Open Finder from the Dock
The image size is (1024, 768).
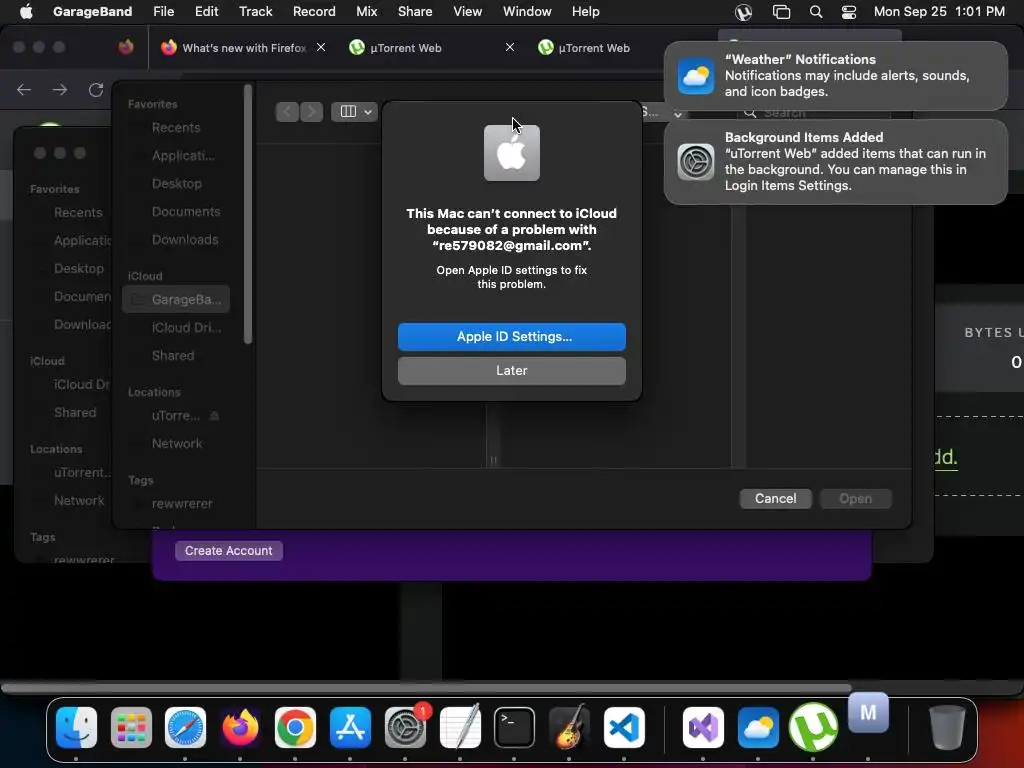(76, 727)
